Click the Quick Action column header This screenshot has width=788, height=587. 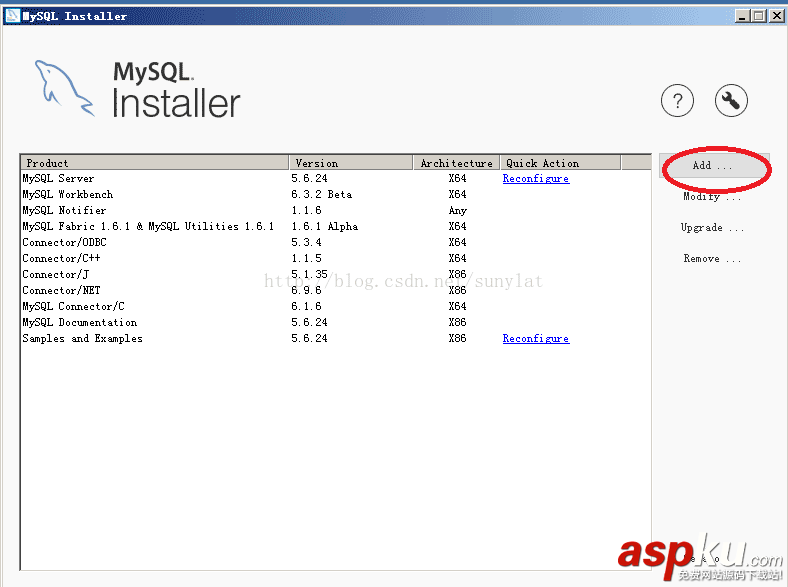coord(560,163)
